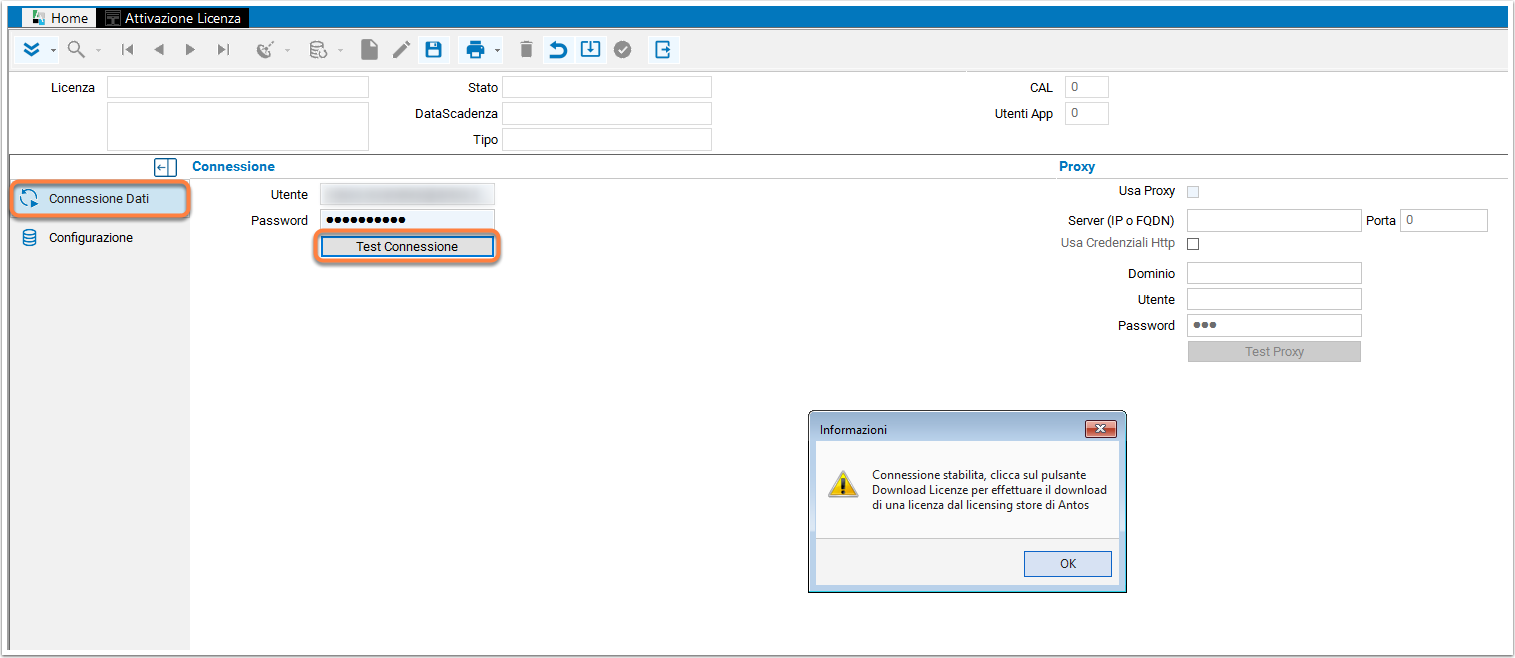Click the Proxy Dominio field
The height and width of the screenshot is (658, 1515).
(1274, 273)
